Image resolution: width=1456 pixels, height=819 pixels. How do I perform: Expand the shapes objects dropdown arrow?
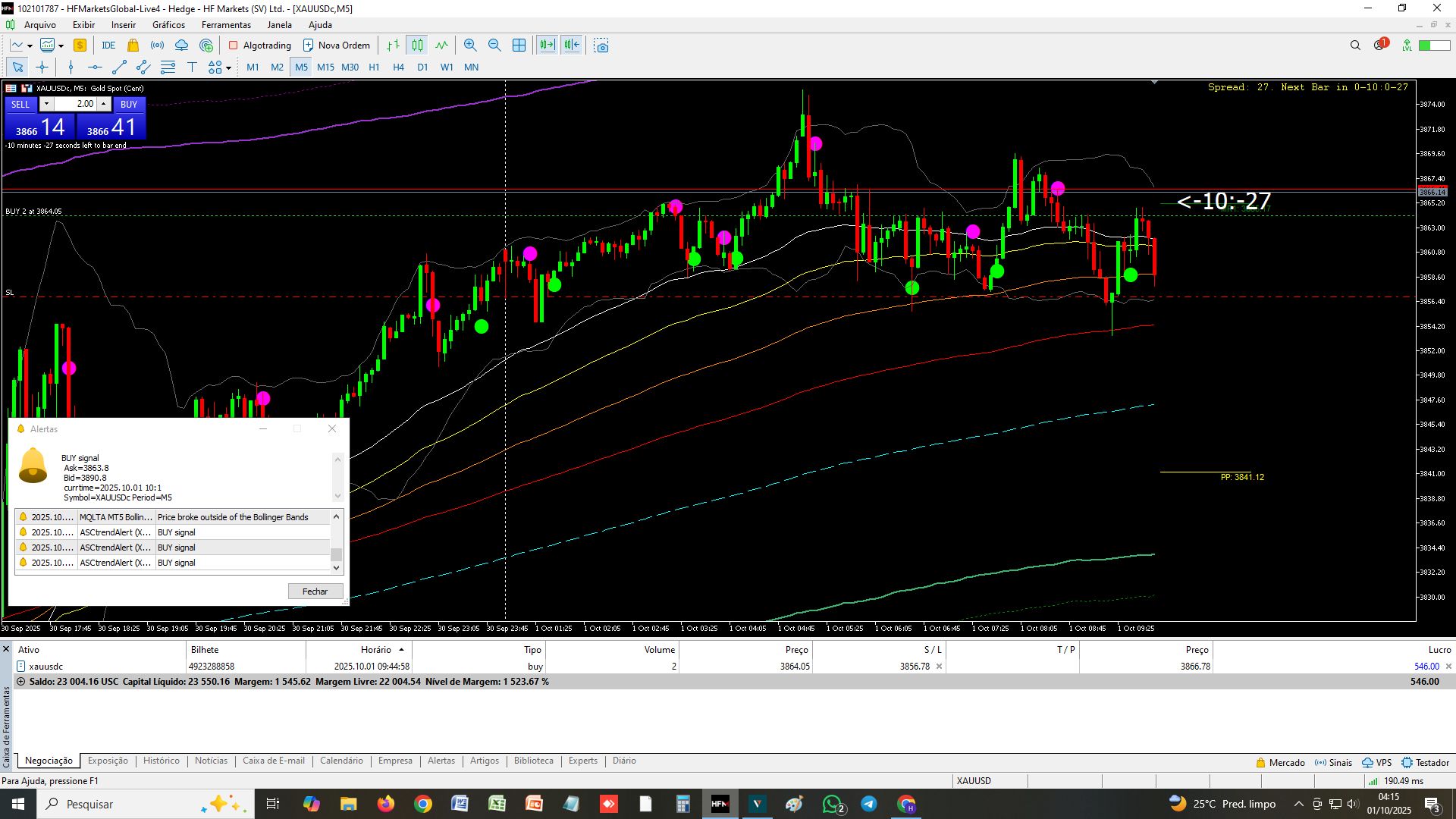click(228, 68)
